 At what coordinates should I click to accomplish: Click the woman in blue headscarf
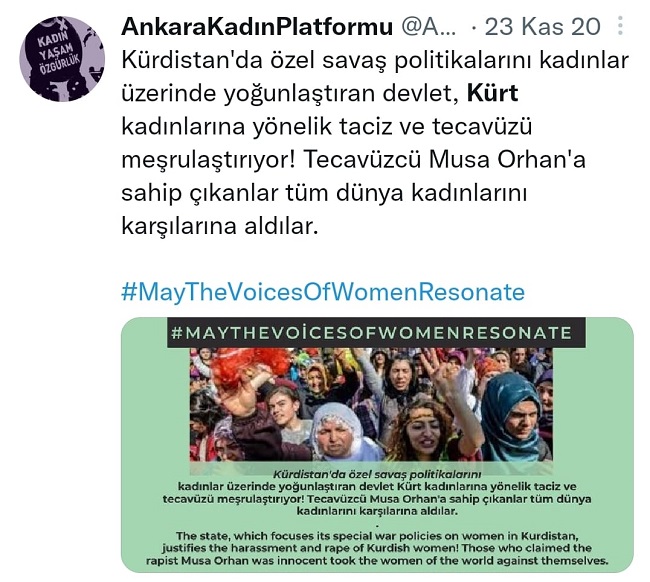tap(516, 417)
